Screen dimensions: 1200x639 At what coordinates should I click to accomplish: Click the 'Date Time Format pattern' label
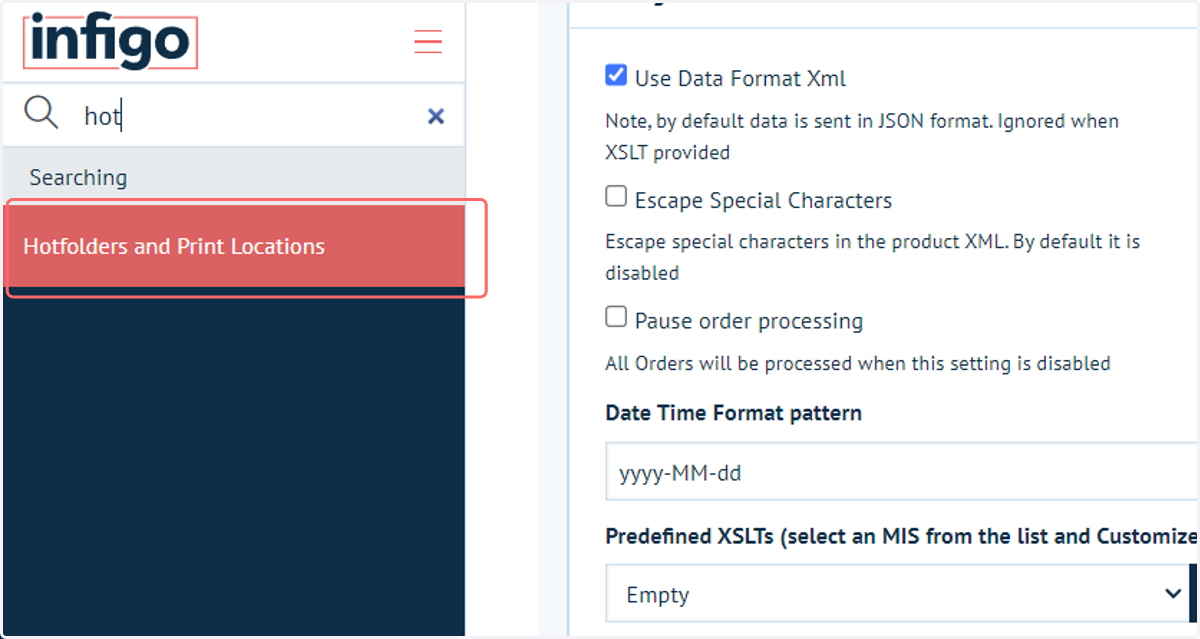tap(733, 413)
